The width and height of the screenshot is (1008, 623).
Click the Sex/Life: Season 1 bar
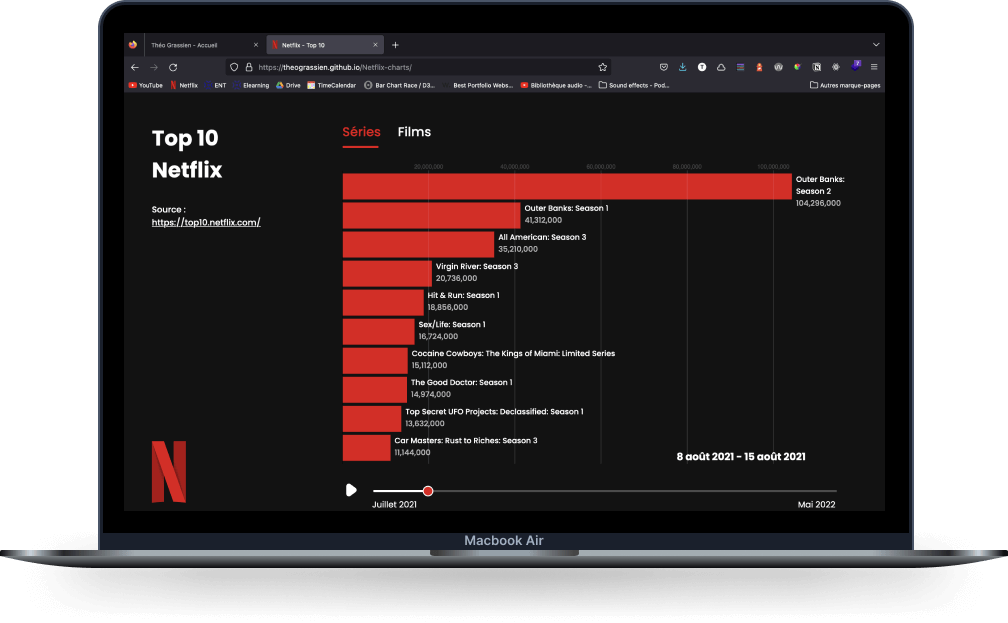tap(379, 332)
